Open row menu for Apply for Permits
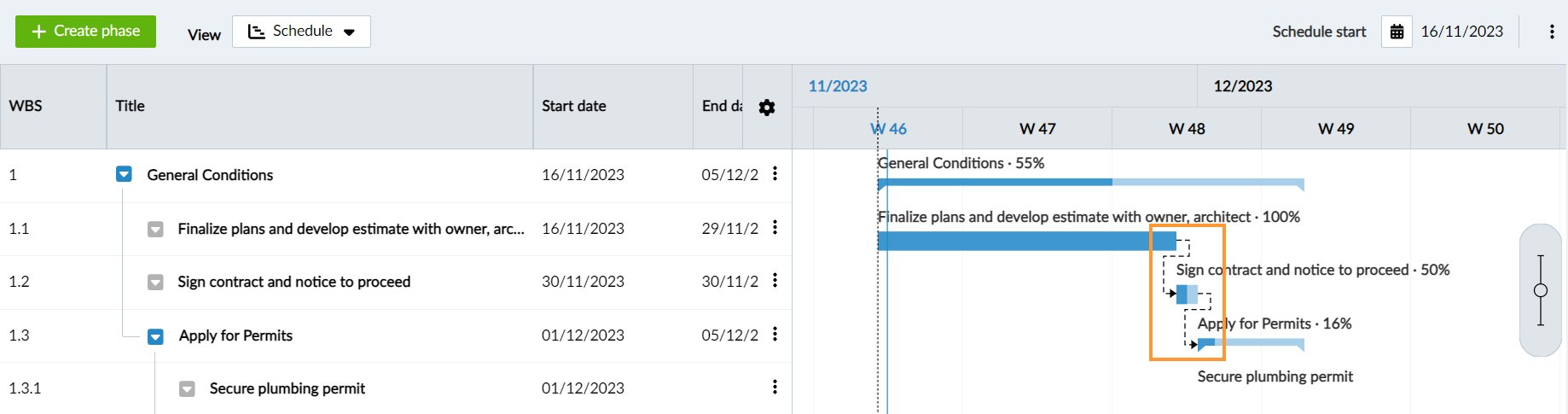Screen dimensions: 1568x414 [x=775, y=334]
